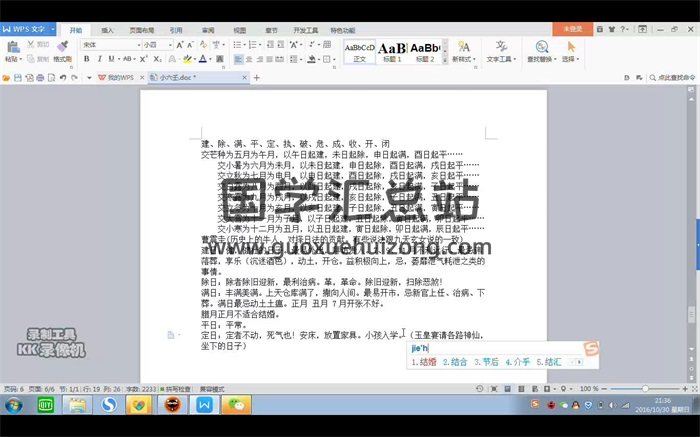Apply the 标题 1 style
Image resolution: width=700 pixels, height=437 pixels.
392,52
